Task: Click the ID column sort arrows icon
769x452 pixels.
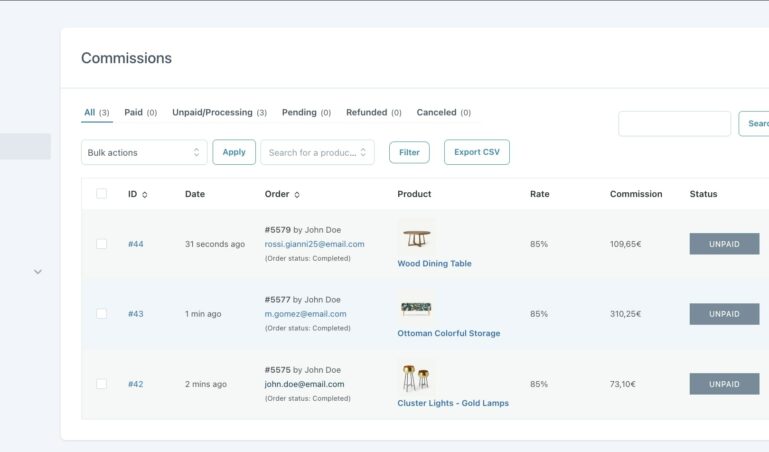Action: pyautogui.click(x=145, y=194)
